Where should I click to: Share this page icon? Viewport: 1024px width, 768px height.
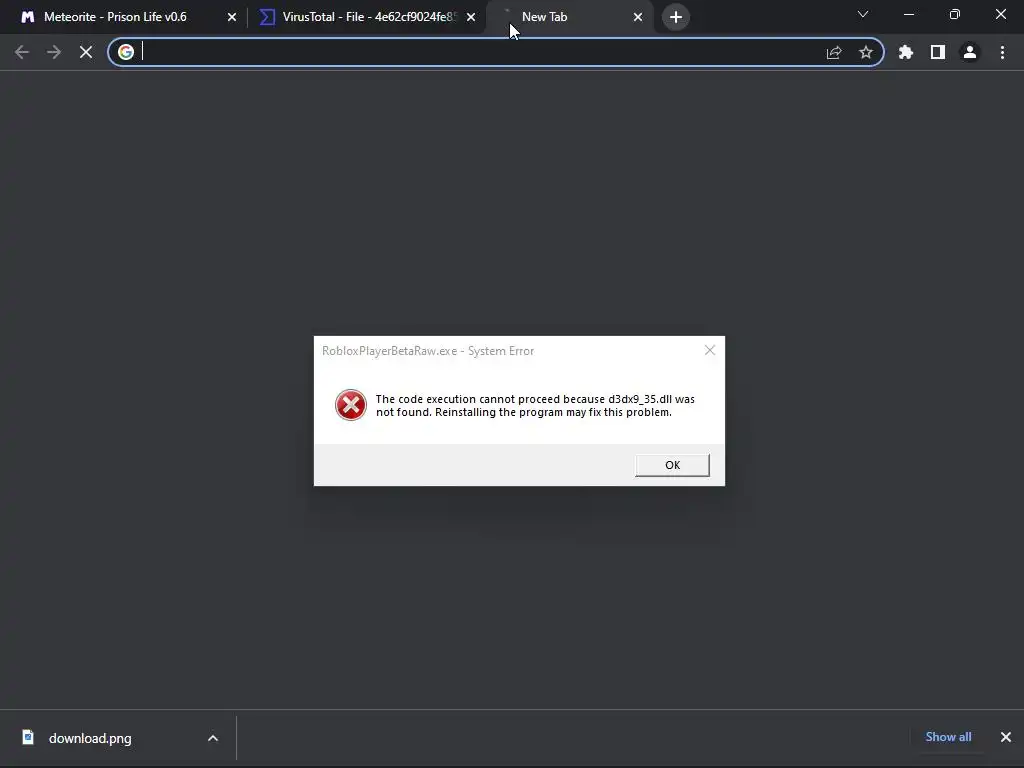pos(834,52)
